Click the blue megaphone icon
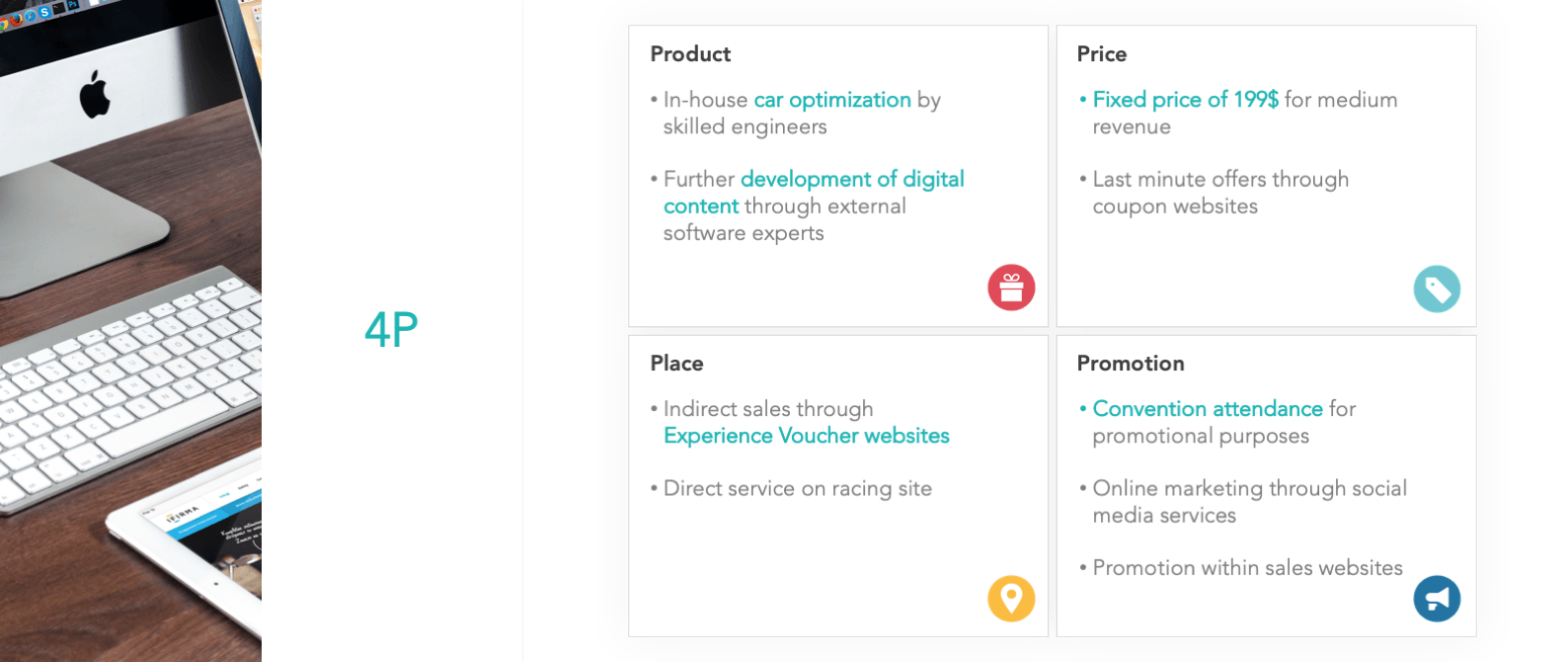The width and height of the screenshot is (1568, 662). pyautogui.click(x=1437, y=599)
